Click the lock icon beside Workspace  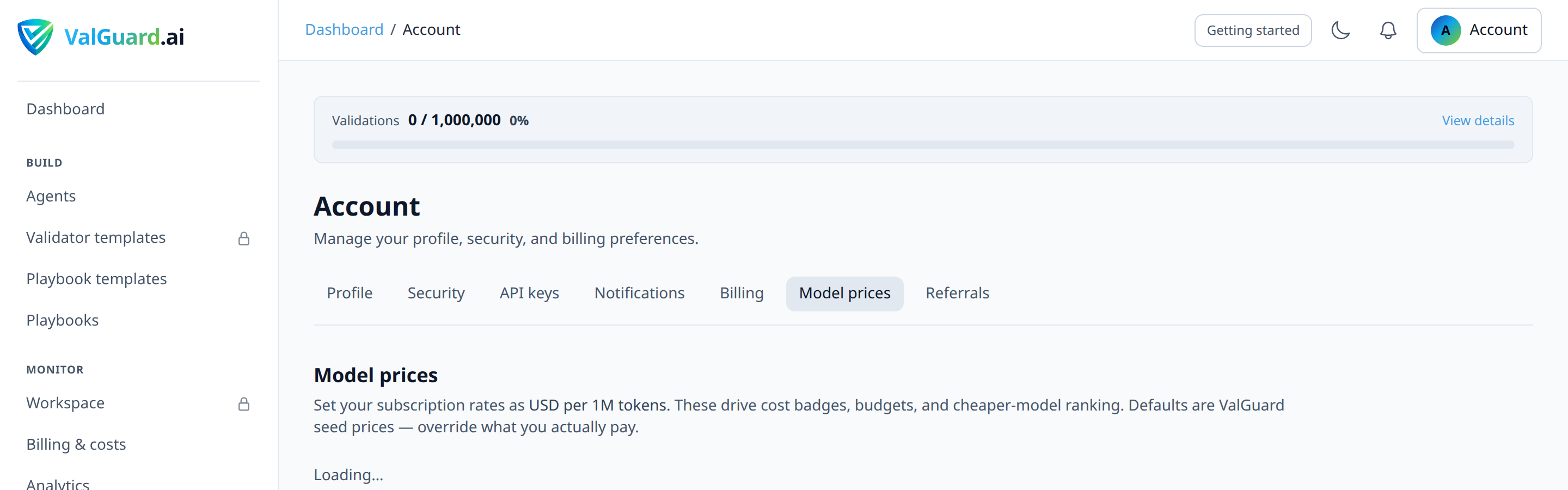pos(243,404)
